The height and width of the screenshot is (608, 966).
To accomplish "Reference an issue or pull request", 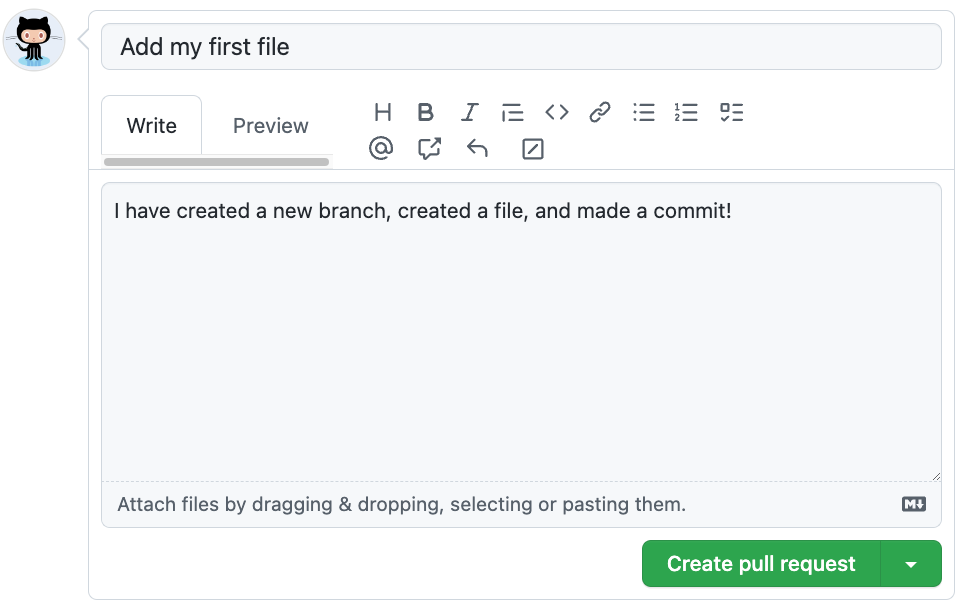I will click(429, 148).
